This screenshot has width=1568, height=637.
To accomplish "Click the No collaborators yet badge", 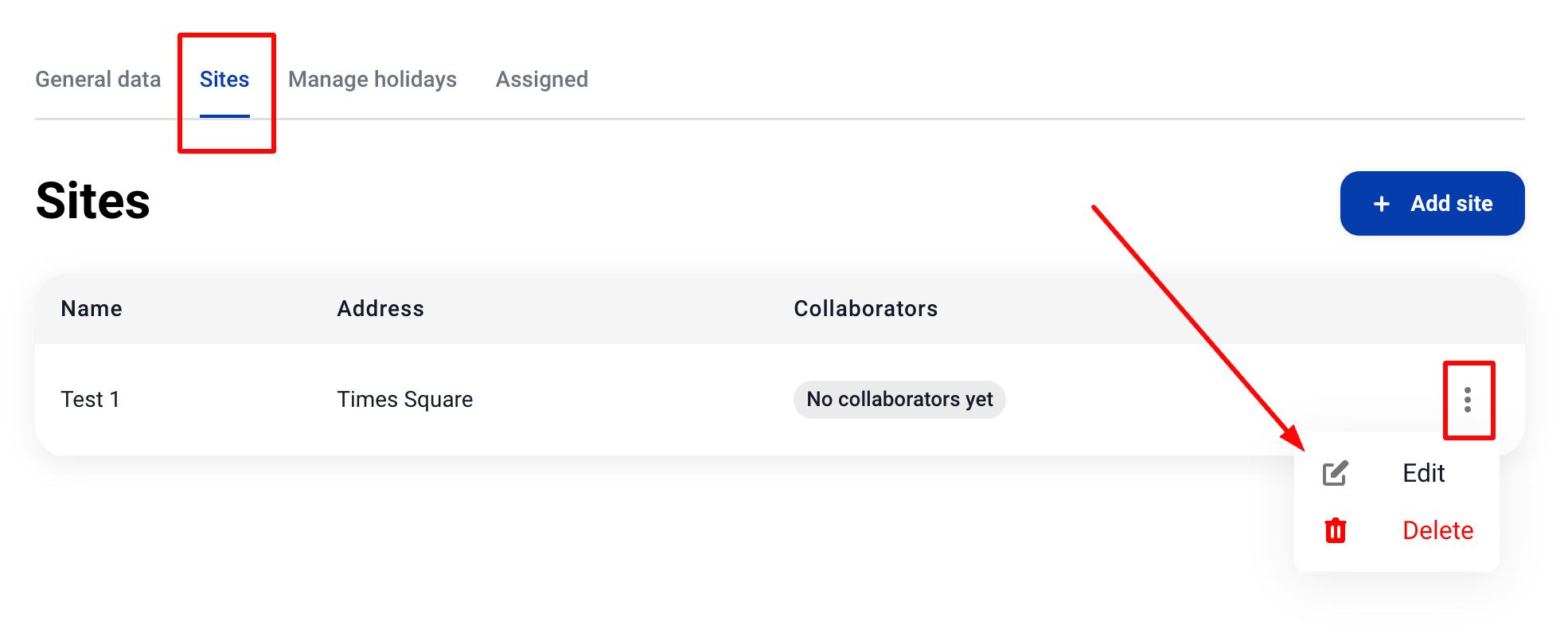I will coord(899,400).
